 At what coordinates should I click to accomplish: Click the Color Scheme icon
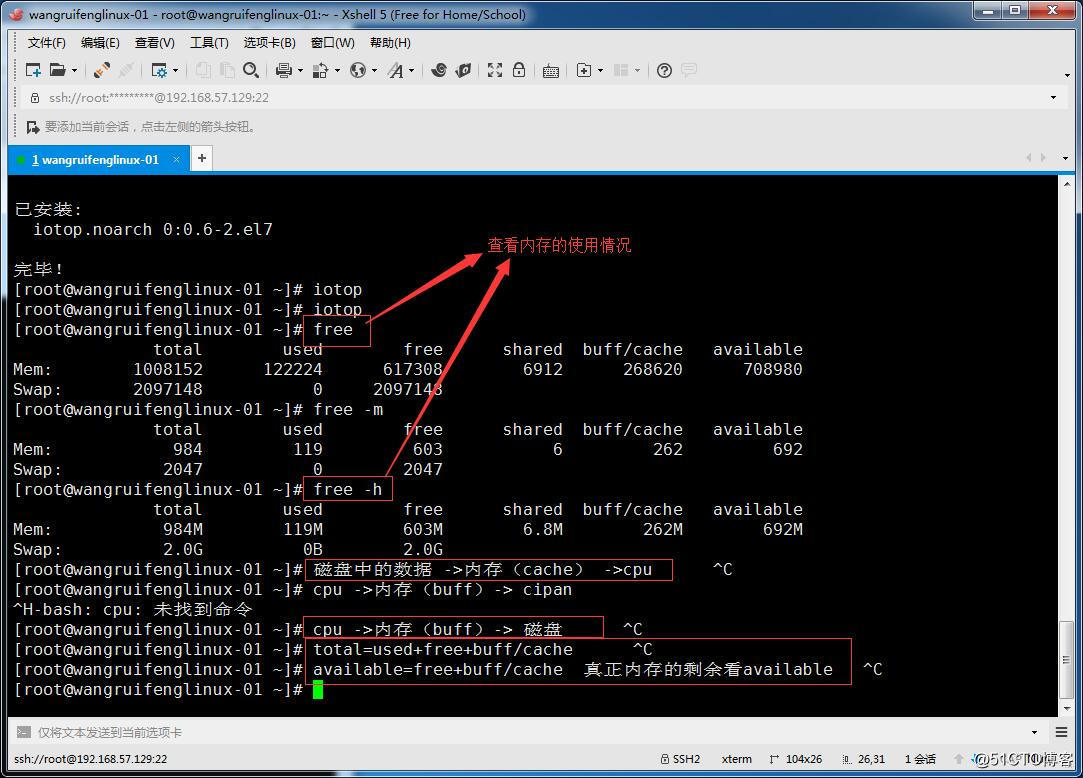pos(320,70)
